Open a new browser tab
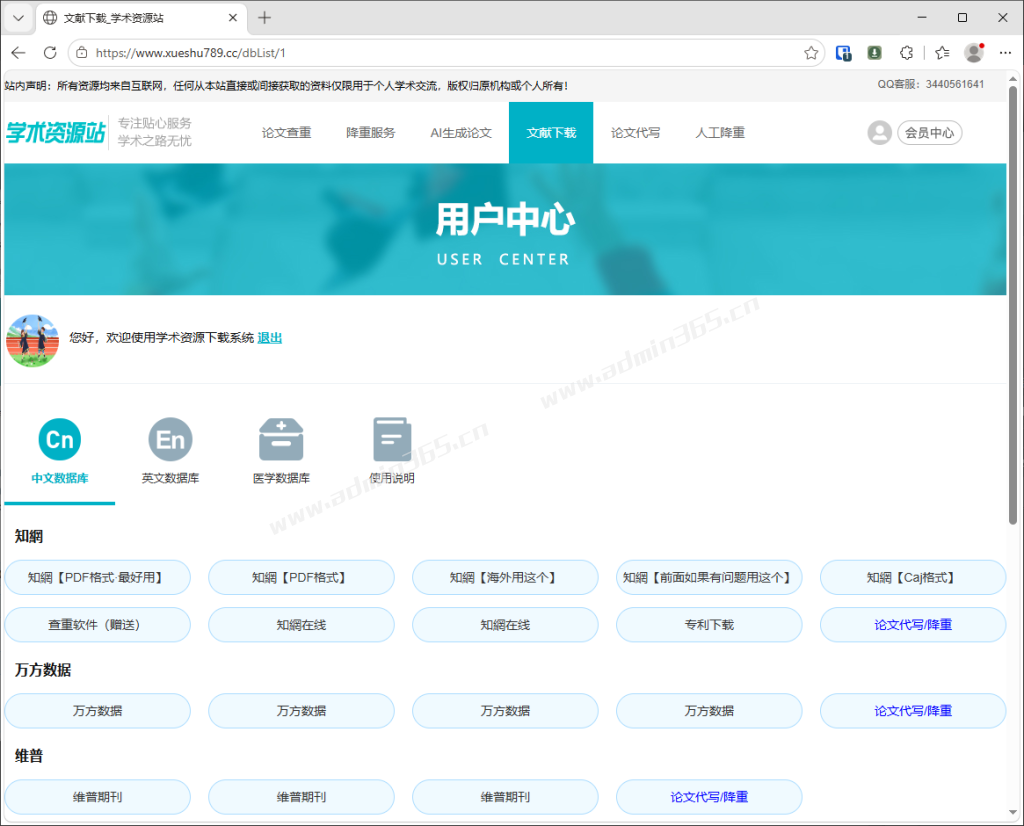This screenshot has width=1024, height=826. [264, 18]
